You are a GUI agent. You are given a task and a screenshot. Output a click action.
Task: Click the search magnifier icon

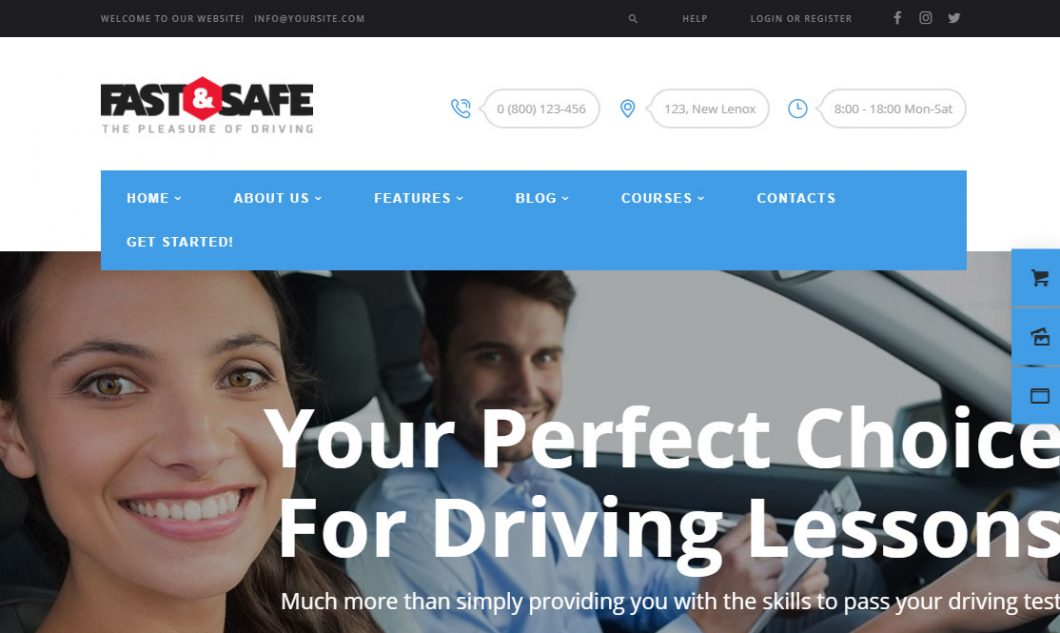click(633, 19)
